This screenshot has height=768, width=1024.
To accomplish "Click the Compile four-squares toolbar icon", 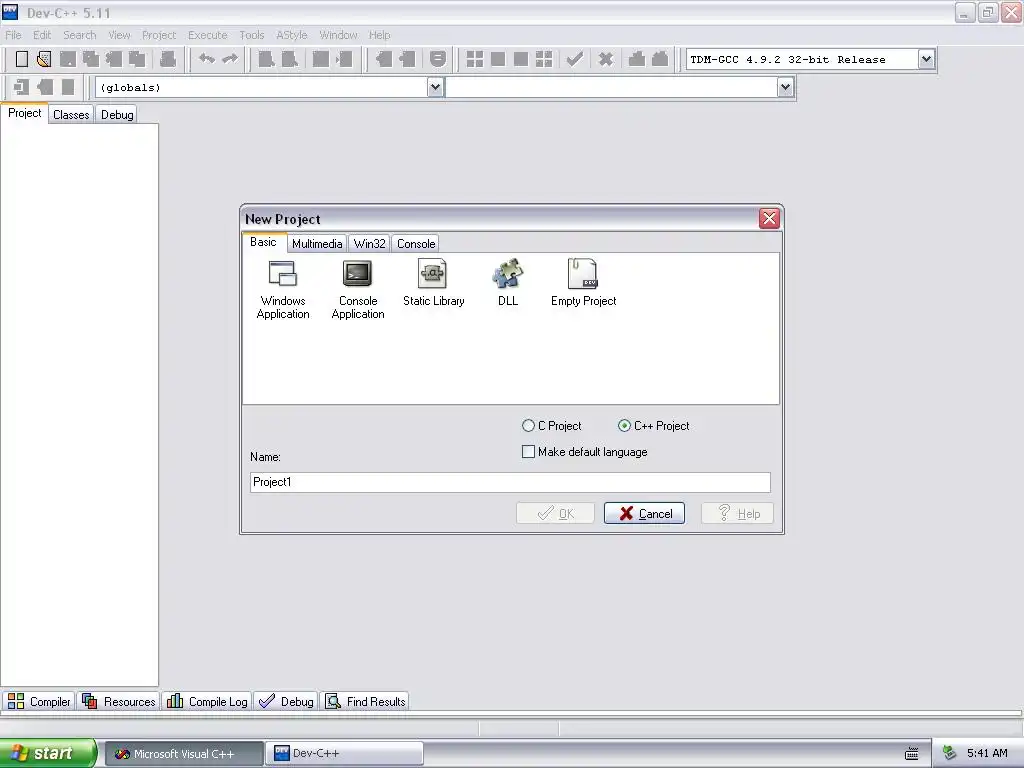I will (x=475, y=59).
